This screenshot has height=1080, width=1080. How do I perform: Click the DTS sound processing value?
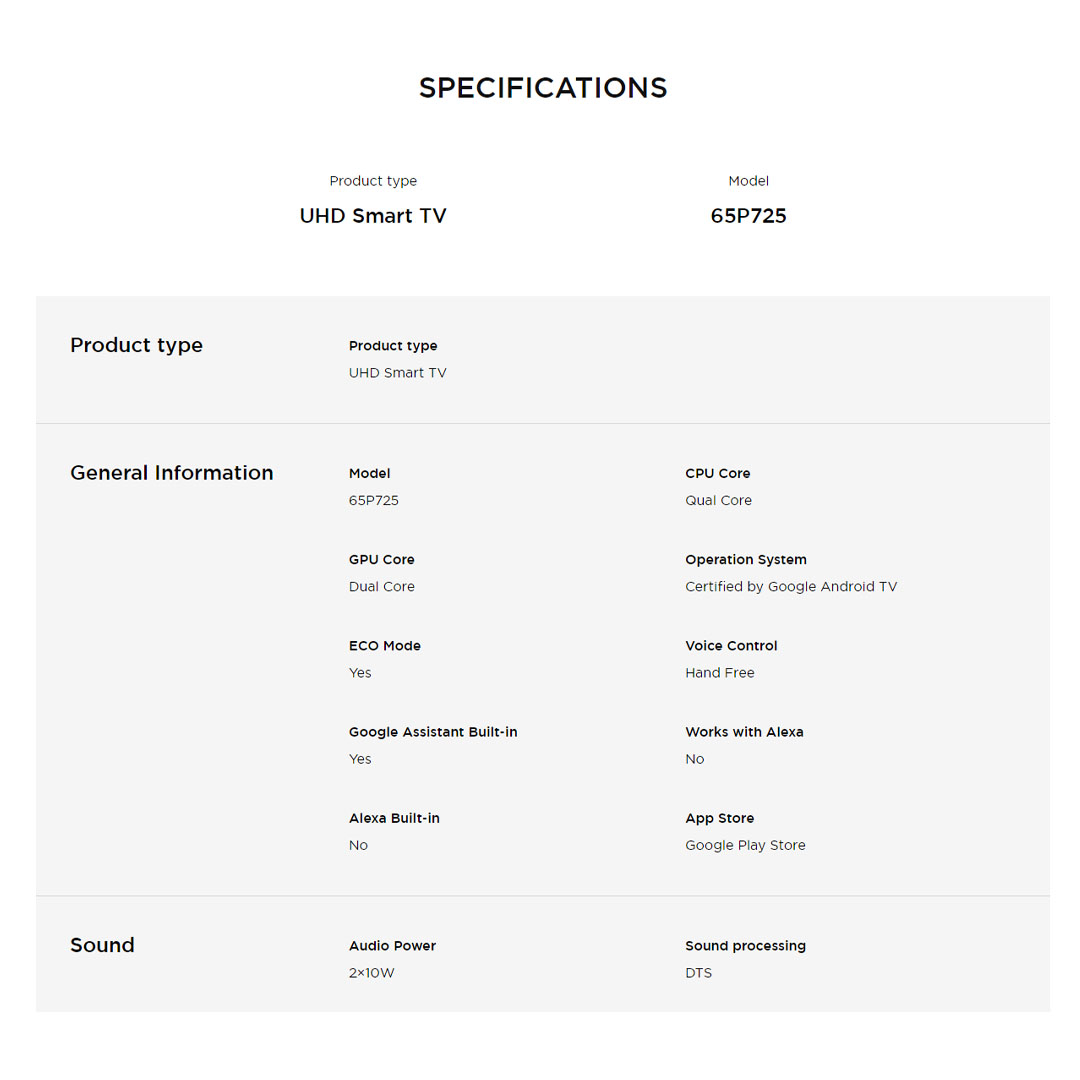(698, 973)
